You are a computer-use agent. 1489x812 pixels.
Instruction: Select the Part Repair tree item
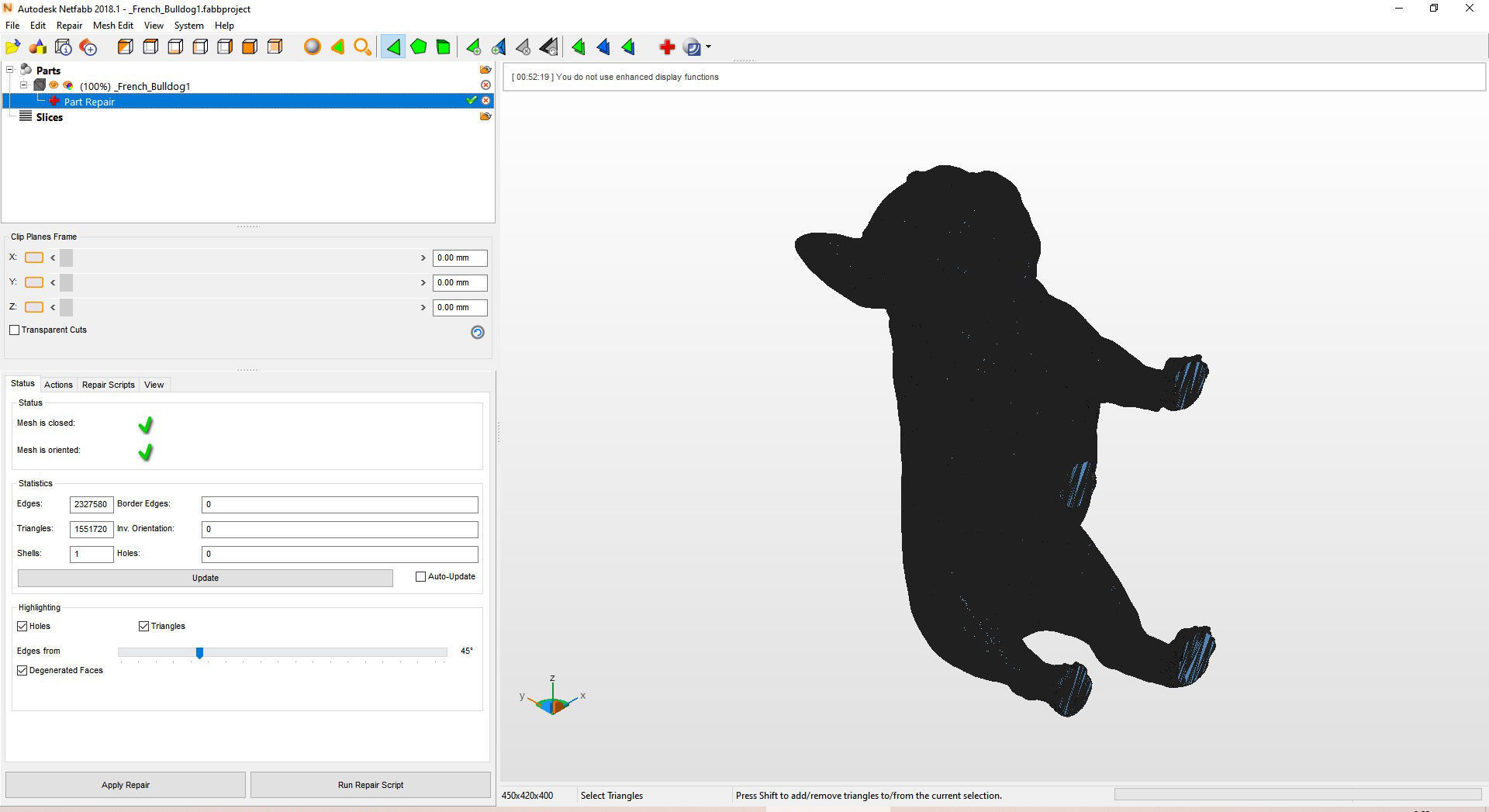coord(89,102)
